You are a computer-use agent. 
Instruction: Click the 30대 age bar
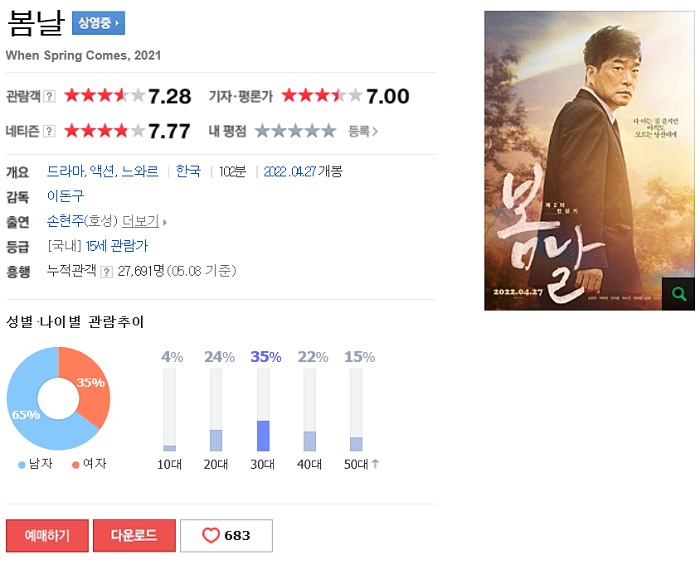(263, 409)
